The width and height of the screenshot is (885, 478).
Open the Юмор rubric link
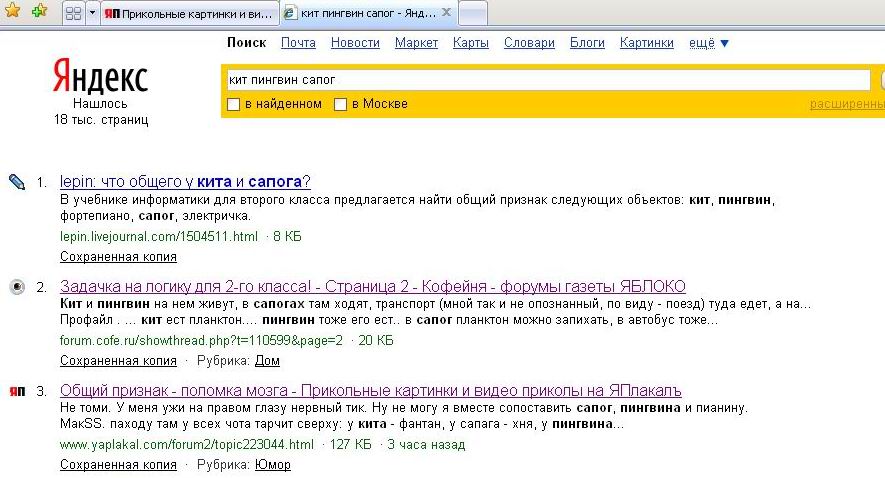(x=273, y=465)
